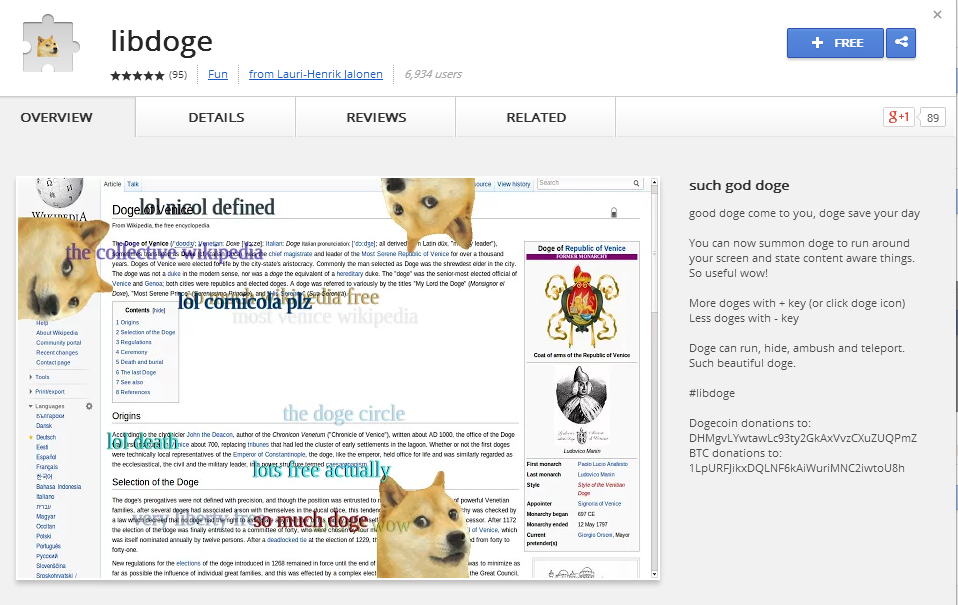Click the libdoge puzzle-piece extension icon

click(x=51, y=43)
